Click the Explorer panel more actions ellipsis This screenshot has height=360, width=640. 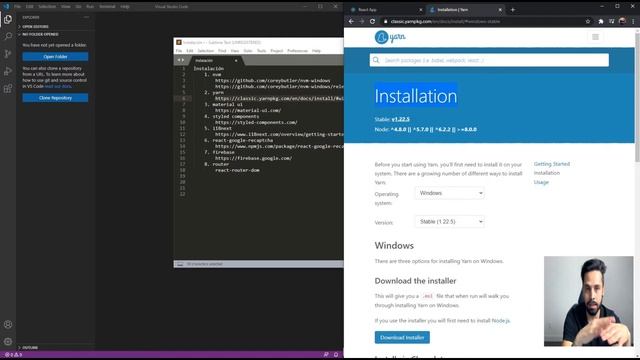click(86, 18)
